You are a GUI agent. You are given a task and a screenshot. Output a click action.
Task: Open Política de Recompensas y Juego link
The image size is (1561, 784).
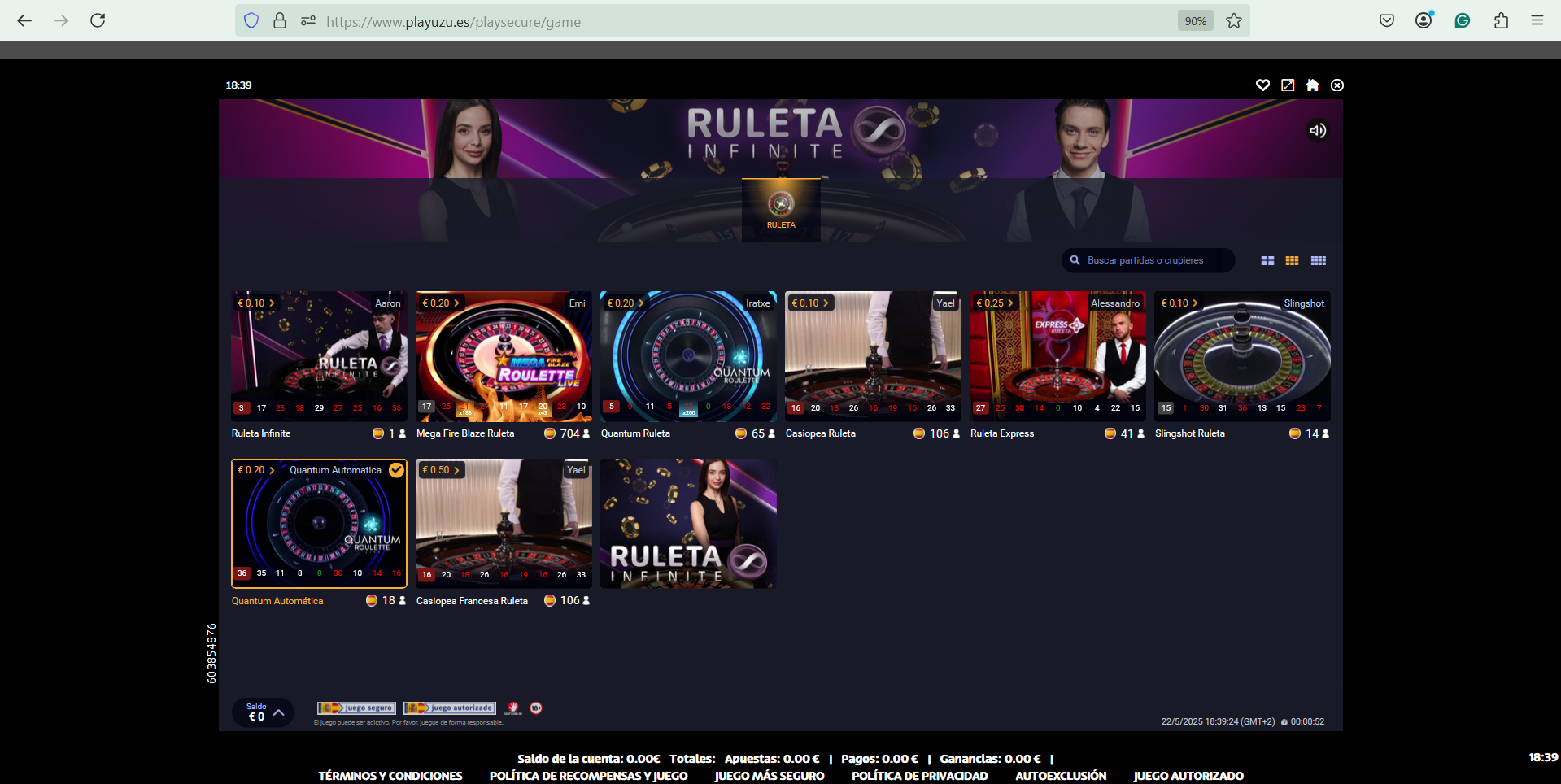[589, 776]
